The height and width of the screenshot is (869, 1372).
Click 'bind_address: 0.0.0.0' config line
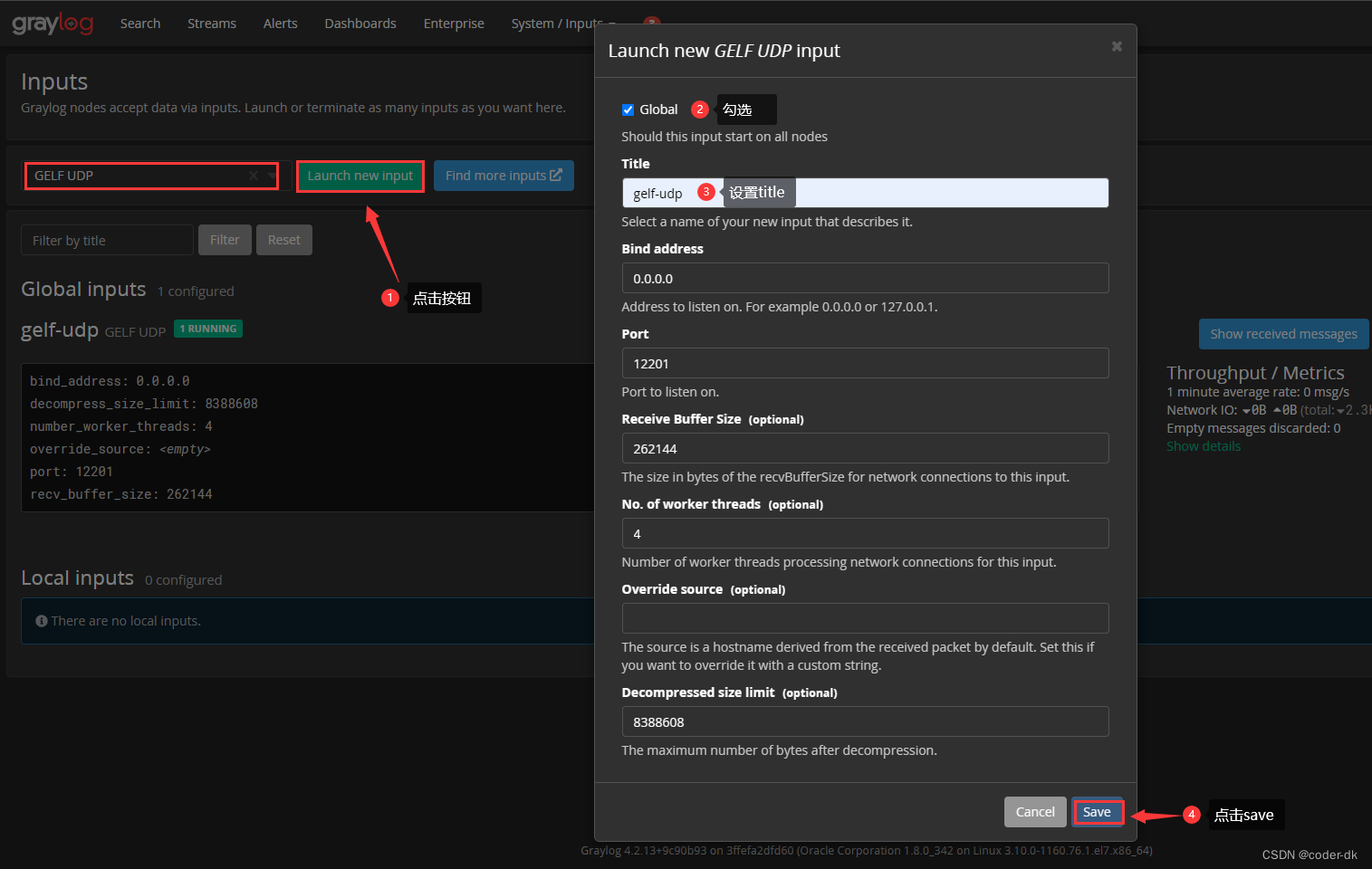coord(110,381)
